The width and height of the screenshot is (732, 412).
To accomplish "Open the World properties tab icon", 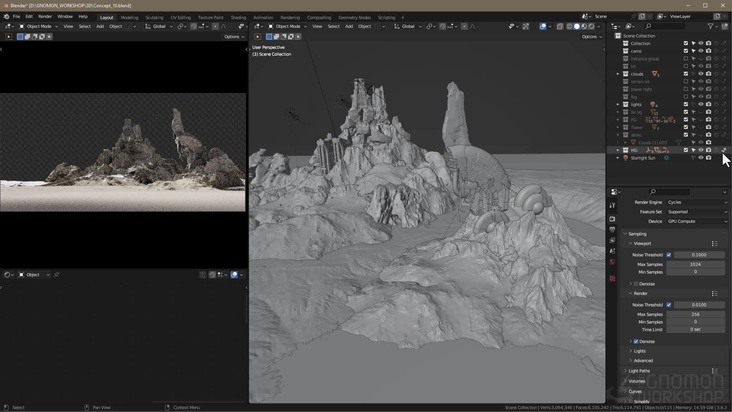I will (612, 262).
